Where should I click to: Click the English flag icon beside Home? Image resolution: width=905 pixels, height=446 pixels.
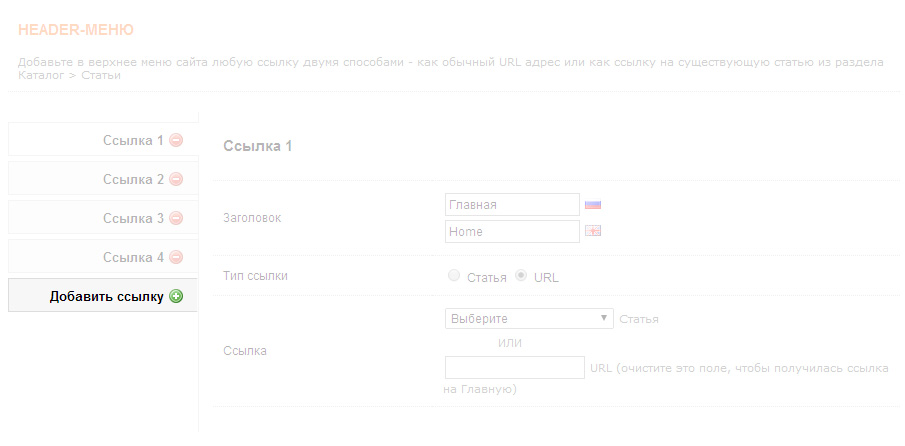tap(593, 232)
